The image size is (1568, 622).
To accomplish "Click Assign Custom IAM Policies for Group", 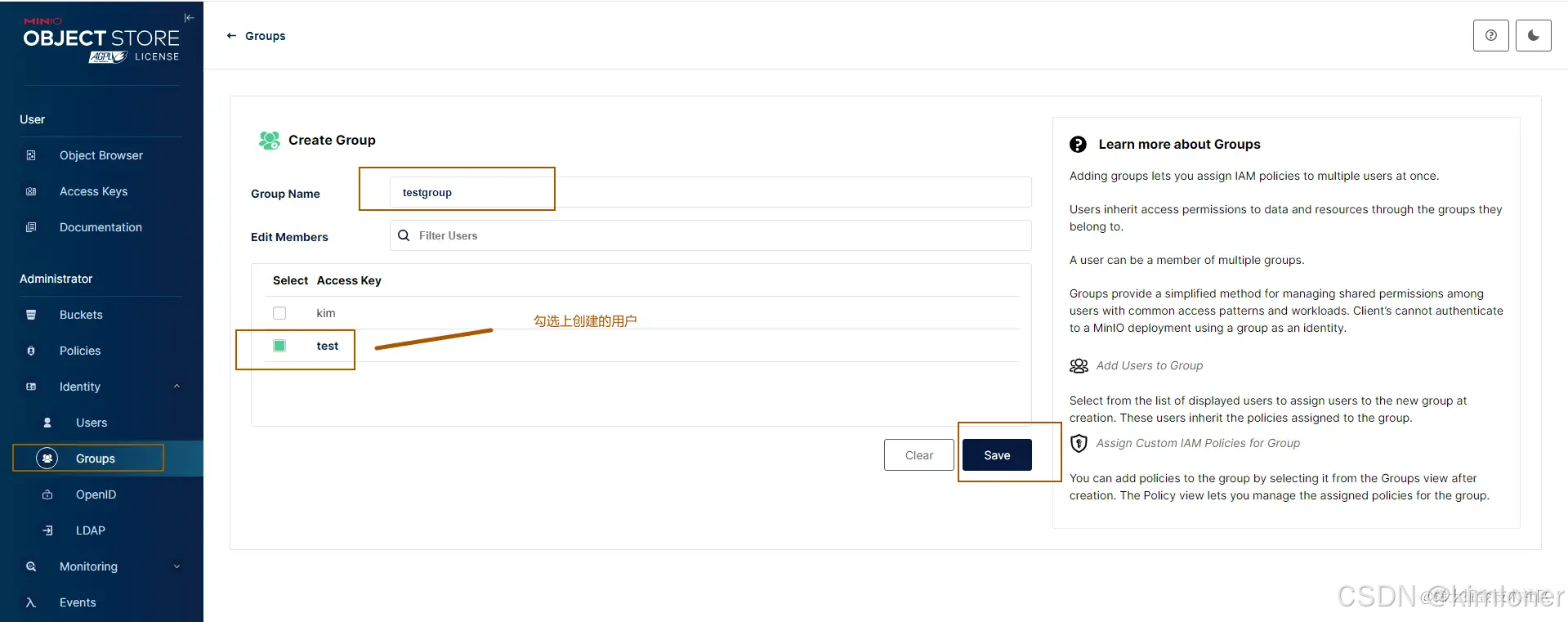I will [1198, 443].
